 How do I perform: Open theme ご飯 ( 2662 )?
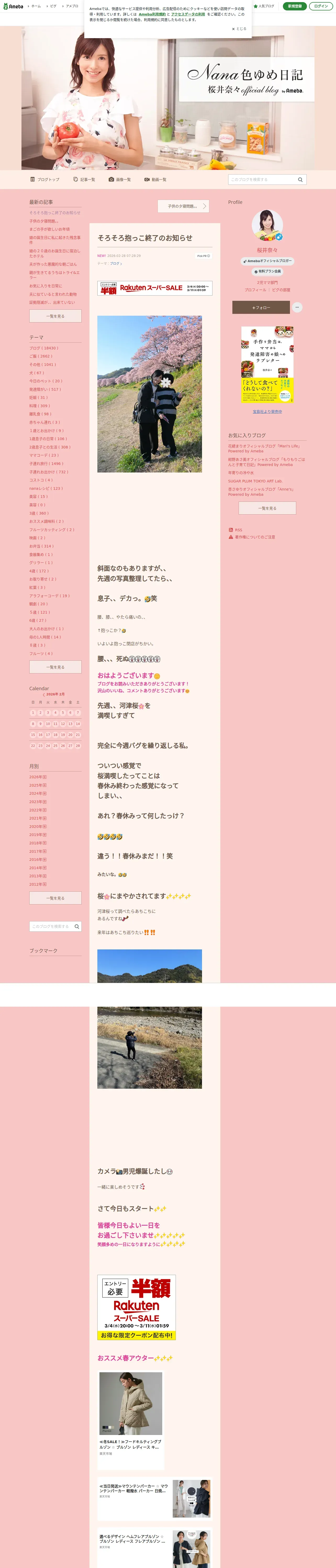point(41,356)
